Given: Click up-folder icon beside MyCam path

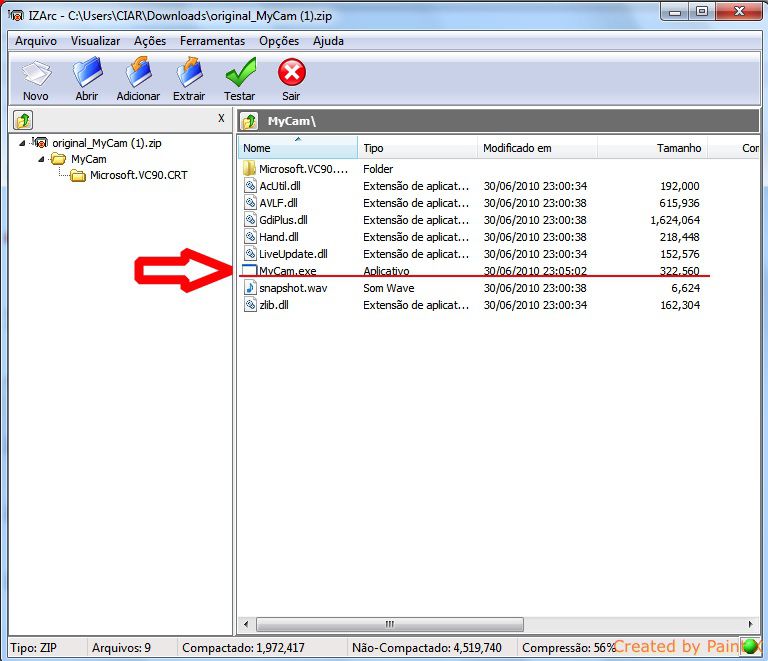Looking at the screenshot, I should pos(250,121).
